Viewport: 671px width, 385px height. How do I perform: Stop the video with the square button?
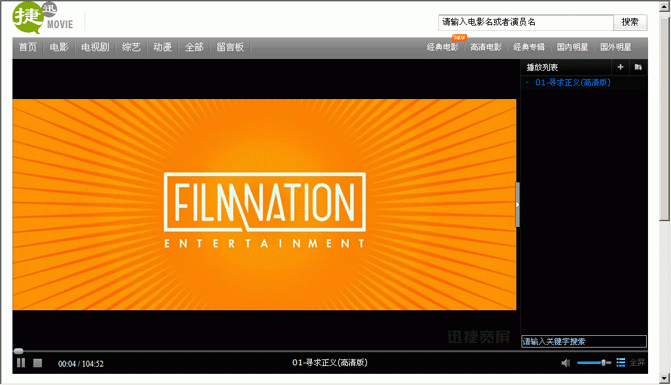point(38,363)
